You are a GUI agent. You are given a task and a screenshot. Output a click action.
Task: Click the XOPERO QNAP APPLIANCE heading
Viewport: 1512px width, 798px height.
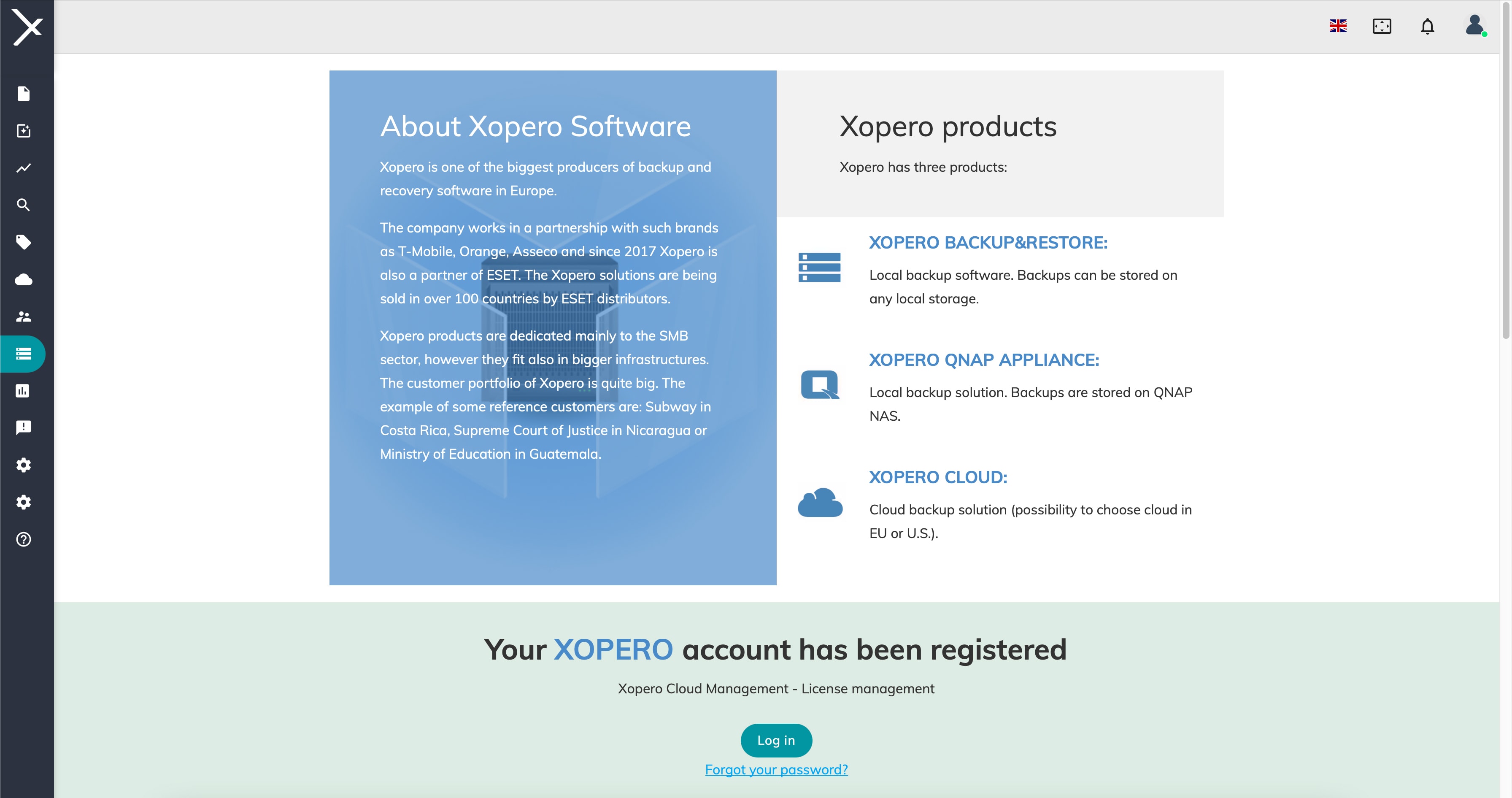tap(984, 360)
